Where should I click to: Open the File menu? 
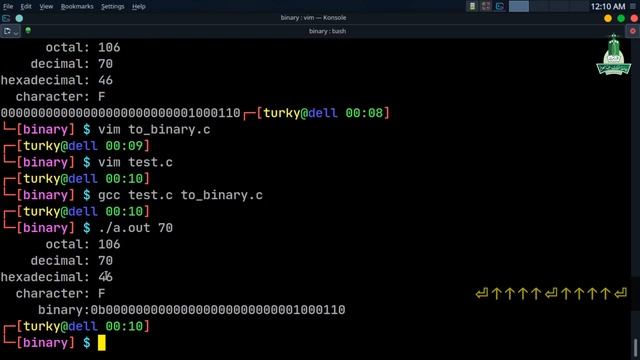pos(8,7)
